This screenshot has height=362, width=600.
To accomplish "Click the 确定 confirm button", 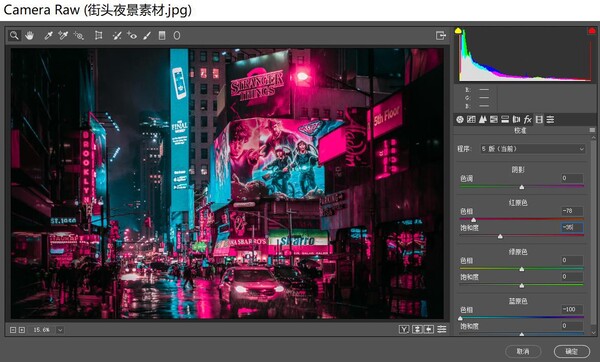I will [x=572, y=351].
